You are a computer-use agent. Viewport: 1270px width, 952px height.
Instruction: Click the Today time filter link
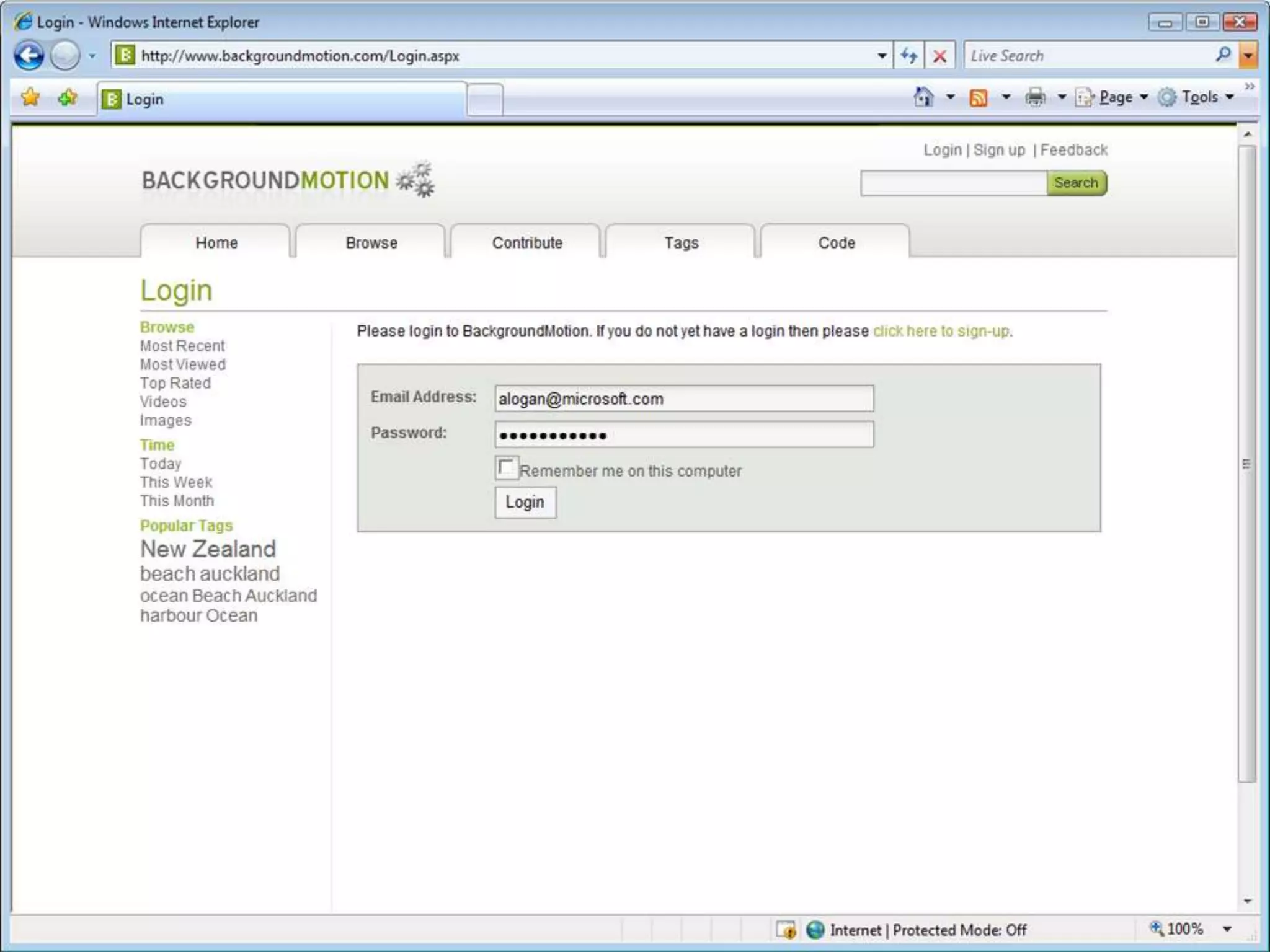[160, 464]
